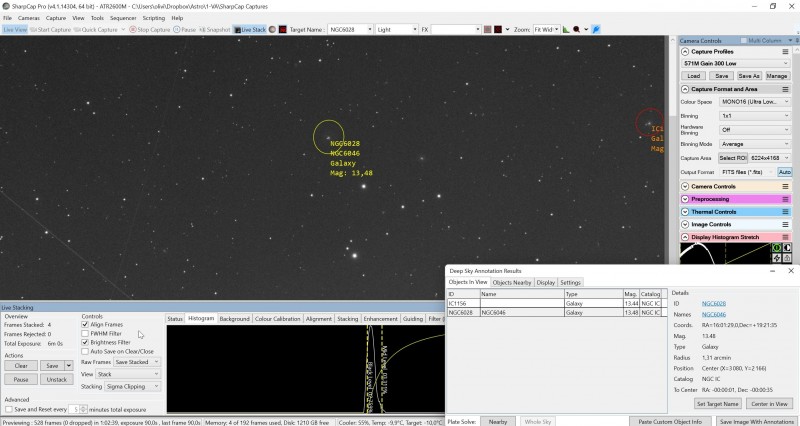This screenshot has width=800, height=426.
Task: Open the Target Name dropdown
Action: (x=370, y=30)
